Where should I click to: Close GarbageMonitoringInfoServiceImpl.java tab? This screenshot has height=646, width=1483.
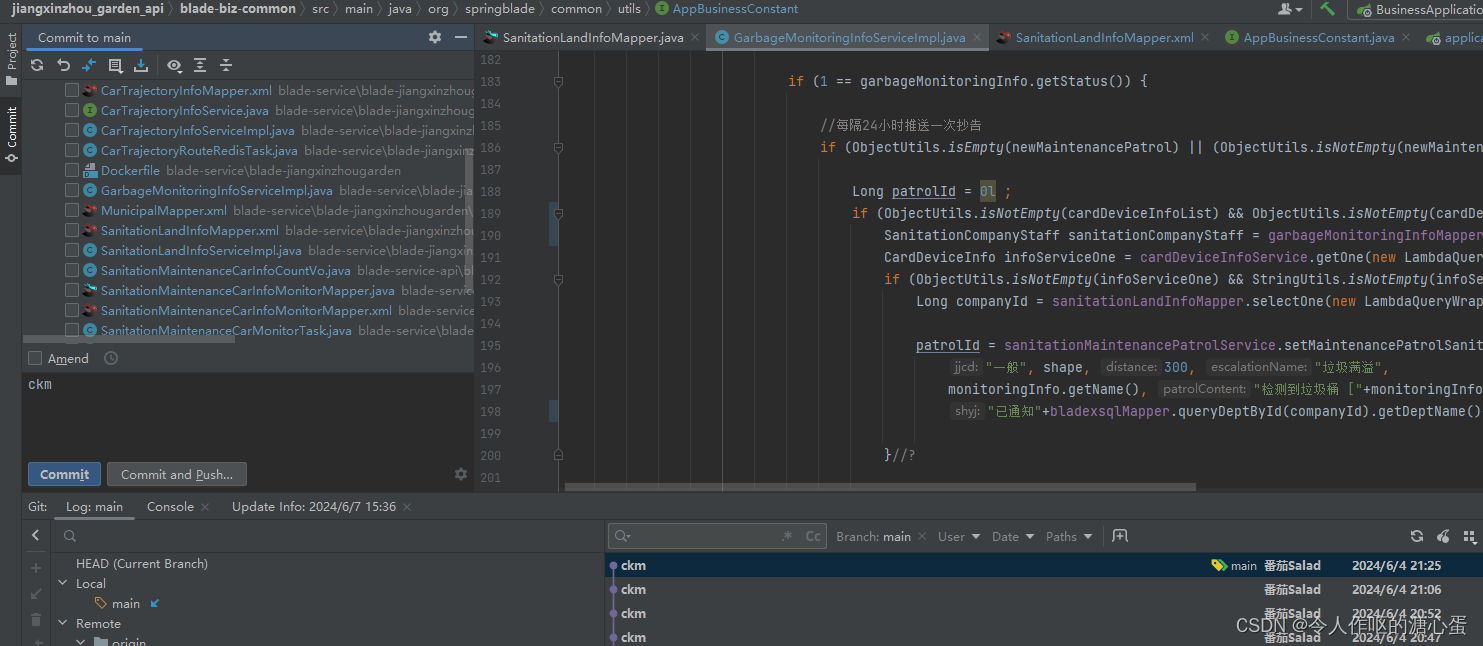click(x=976, y=38)
